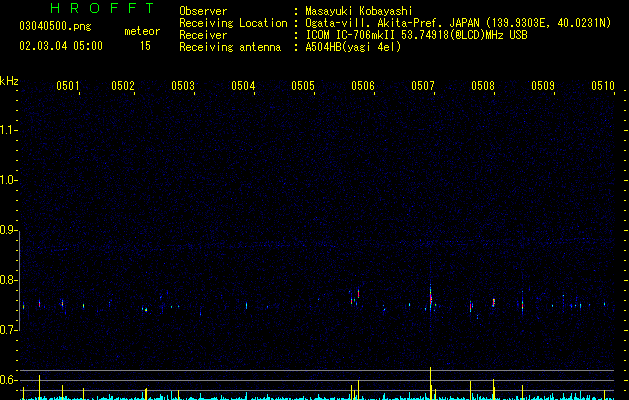Click the A504HB(yagi 4el) antenna text
This screenshot has width=629, height=400.
click(353, 47)
